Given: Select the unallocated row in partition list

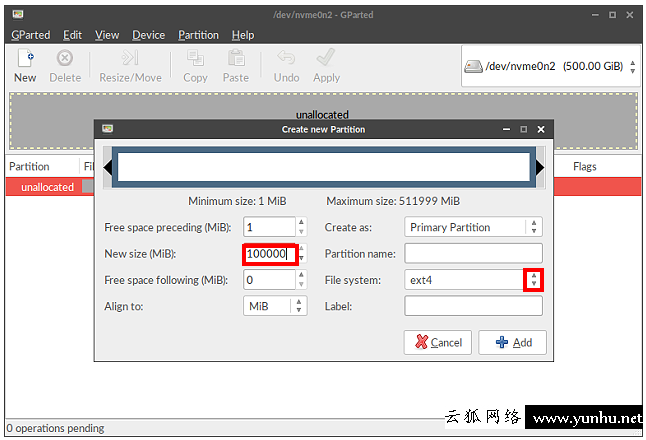Looking at the screenshot, I should [x=323, y=187].
